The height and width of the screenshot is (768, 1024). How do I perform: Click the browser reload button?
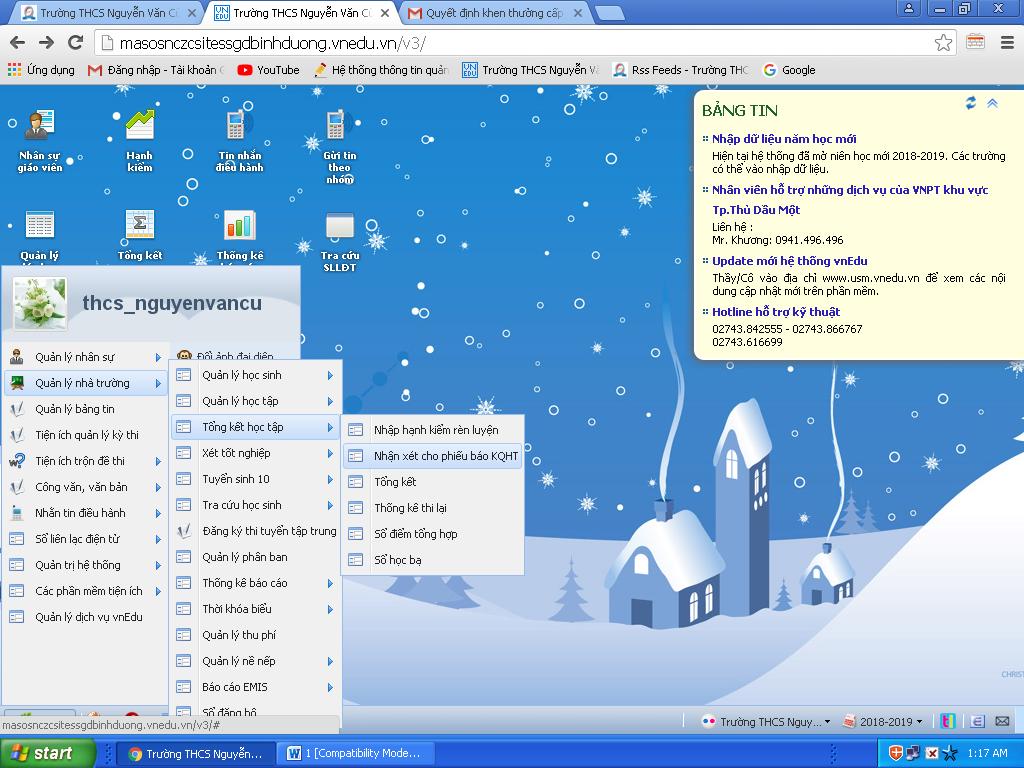click(76, 43)
